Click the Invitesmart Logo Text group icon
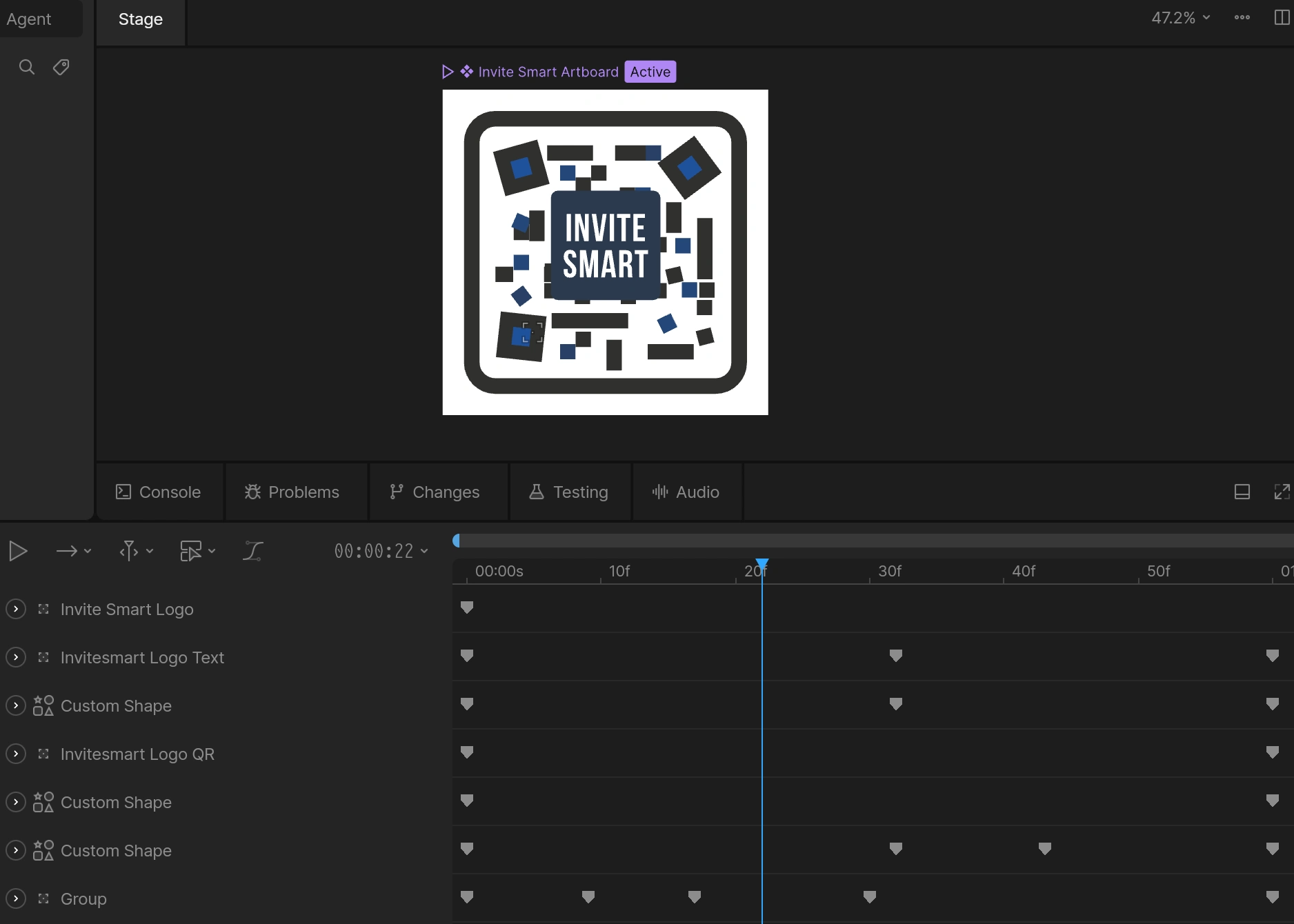Screen dimensions: 1294x924 coord(43,657)
